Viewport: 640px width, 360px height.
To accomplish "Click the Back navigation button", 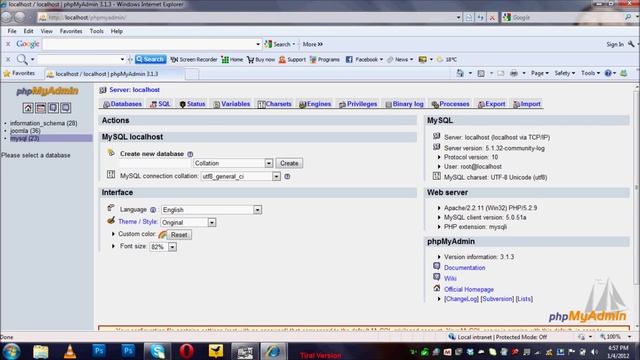I will [7, 17].
